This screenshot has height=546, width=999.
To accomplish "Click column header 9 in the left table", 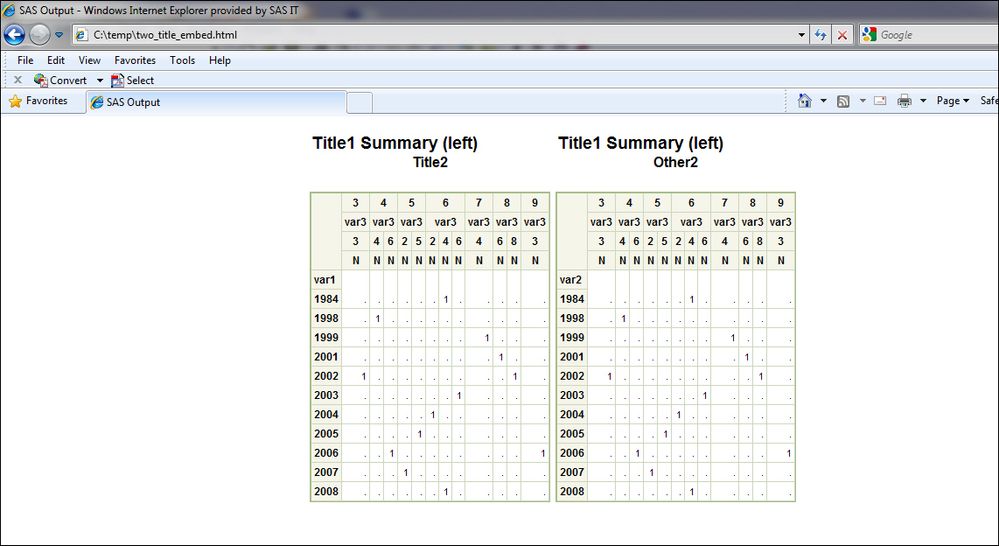I will click(535, 203).
